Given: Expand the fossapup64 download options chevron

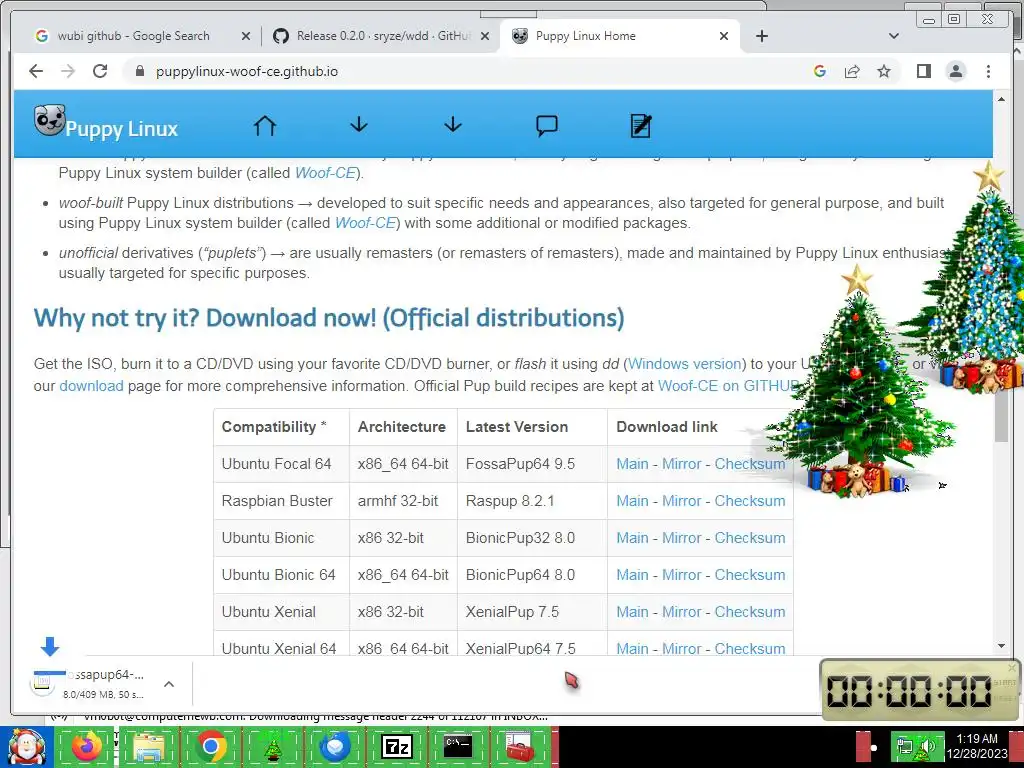Looking at the screenshot, I should (x=168, y=684).
